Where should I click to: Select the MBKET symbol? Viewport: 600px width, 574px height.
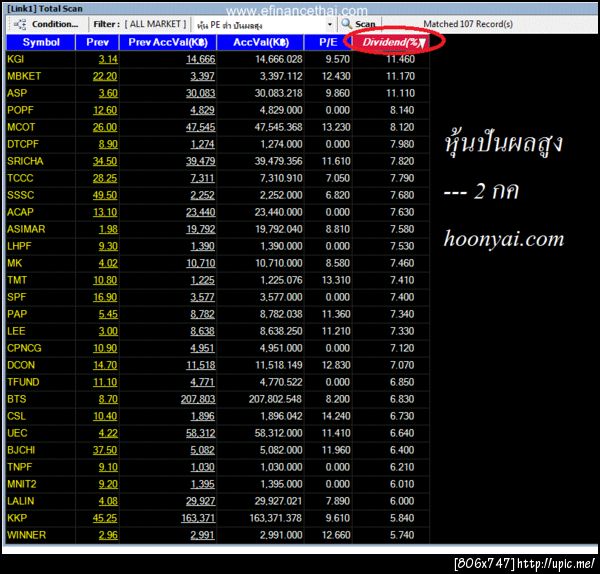[x=24, y=76]
